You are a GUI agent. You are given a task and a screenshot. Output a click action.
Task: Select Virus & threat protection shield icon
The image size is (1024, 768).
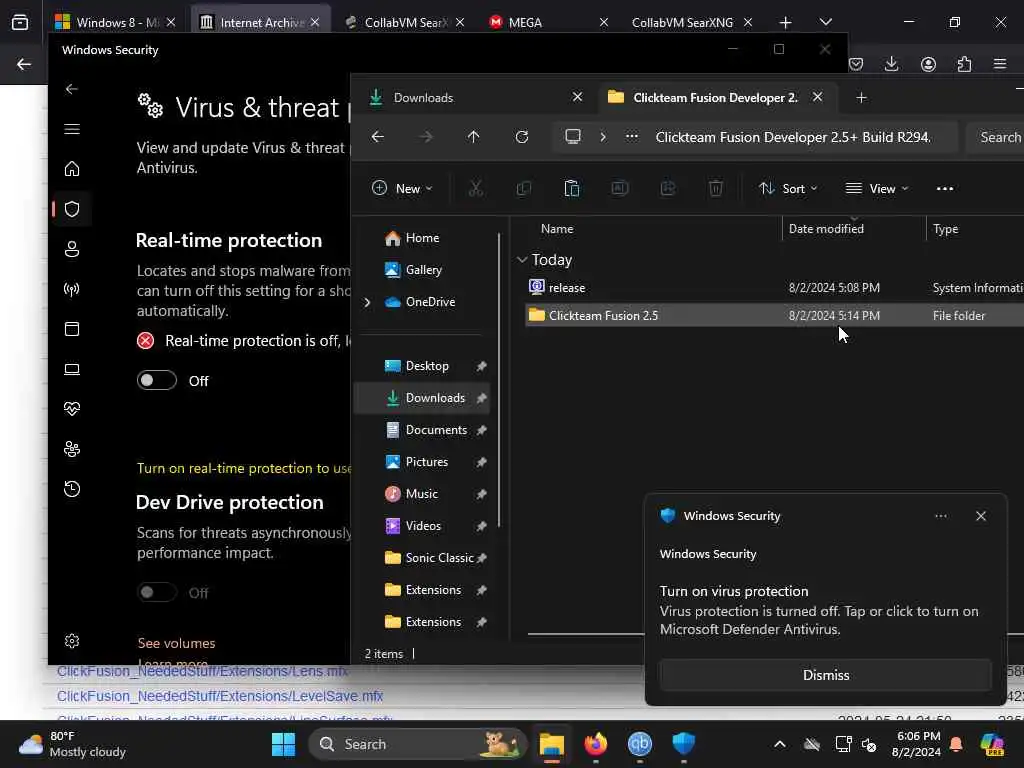coord(72,209)
